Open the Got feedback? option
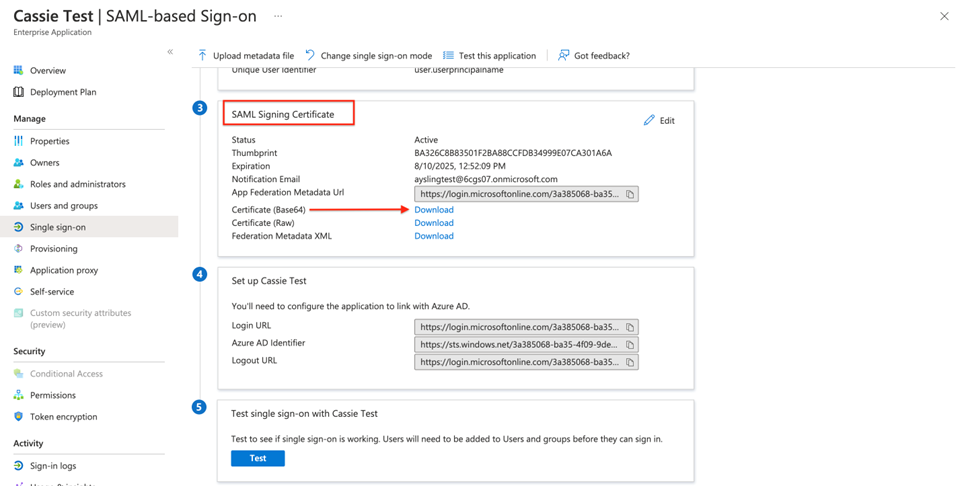 point(593,56)
